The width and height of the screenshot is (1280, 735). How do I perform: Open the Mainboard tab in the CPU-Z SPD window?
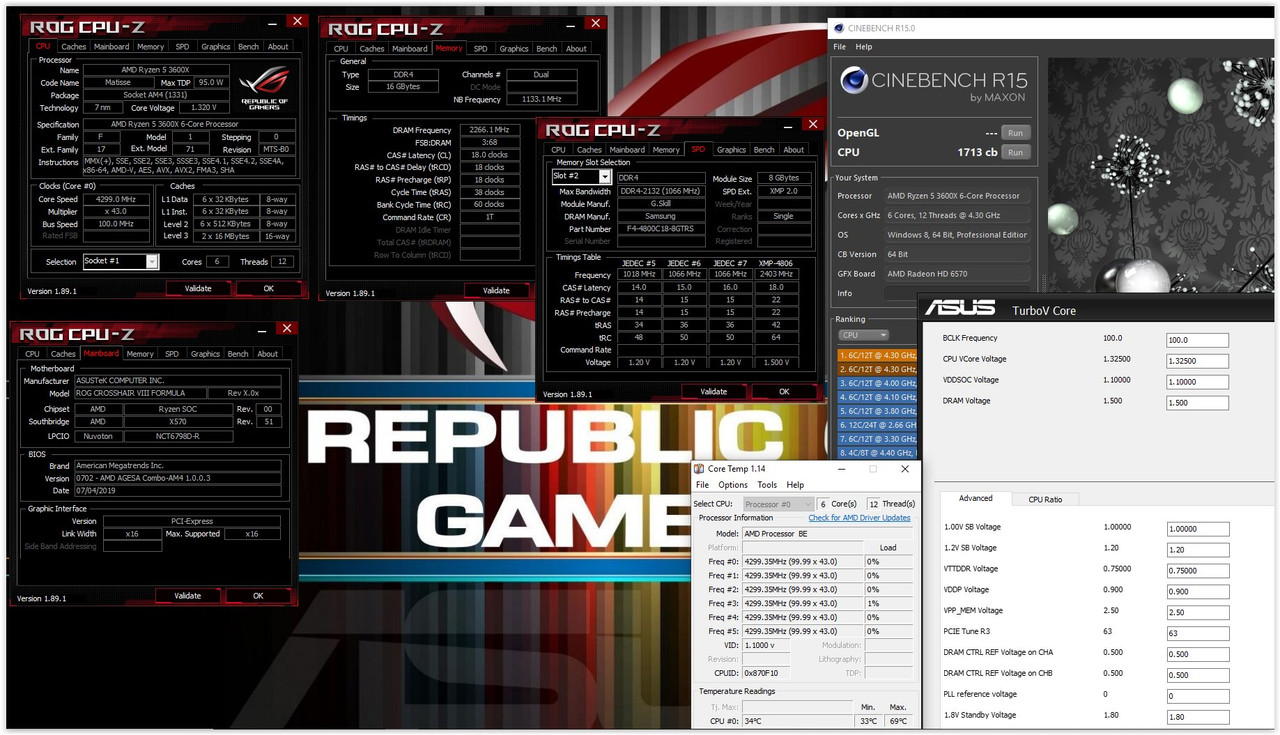(628, 150)
